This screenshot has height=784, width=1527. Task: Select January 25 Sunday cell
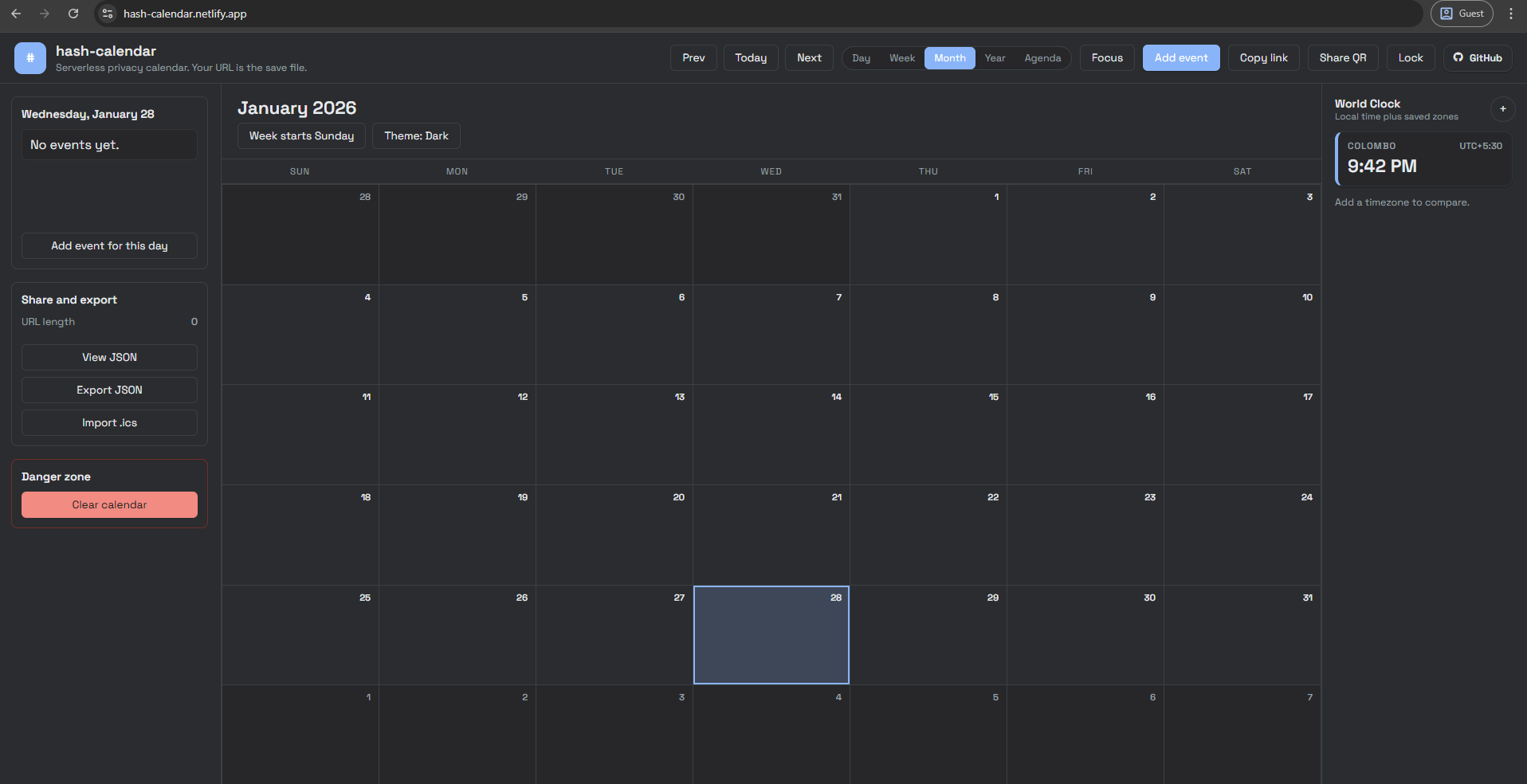pos(300,635)
